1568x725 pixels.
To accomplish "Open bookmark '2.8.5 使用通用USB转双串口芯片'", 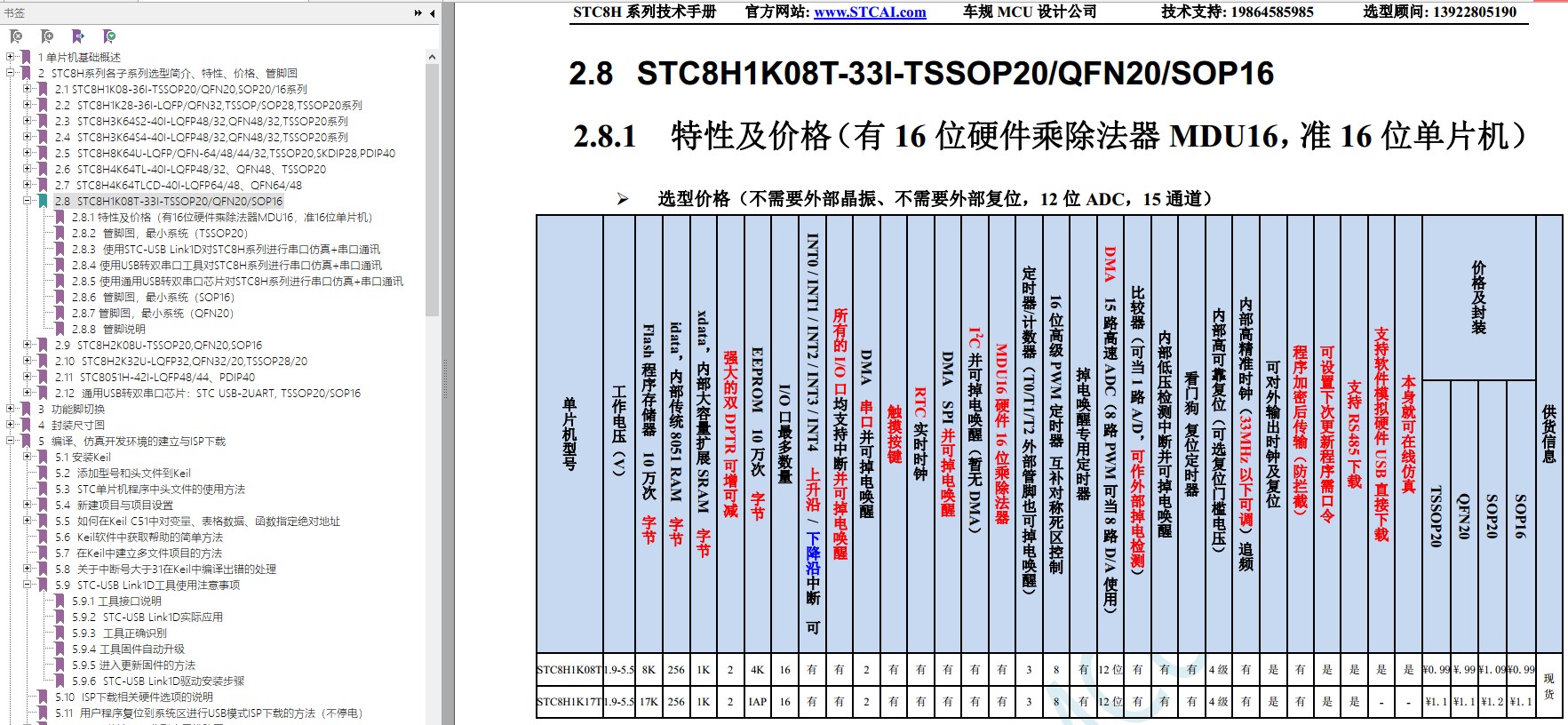I will [237, 281].
